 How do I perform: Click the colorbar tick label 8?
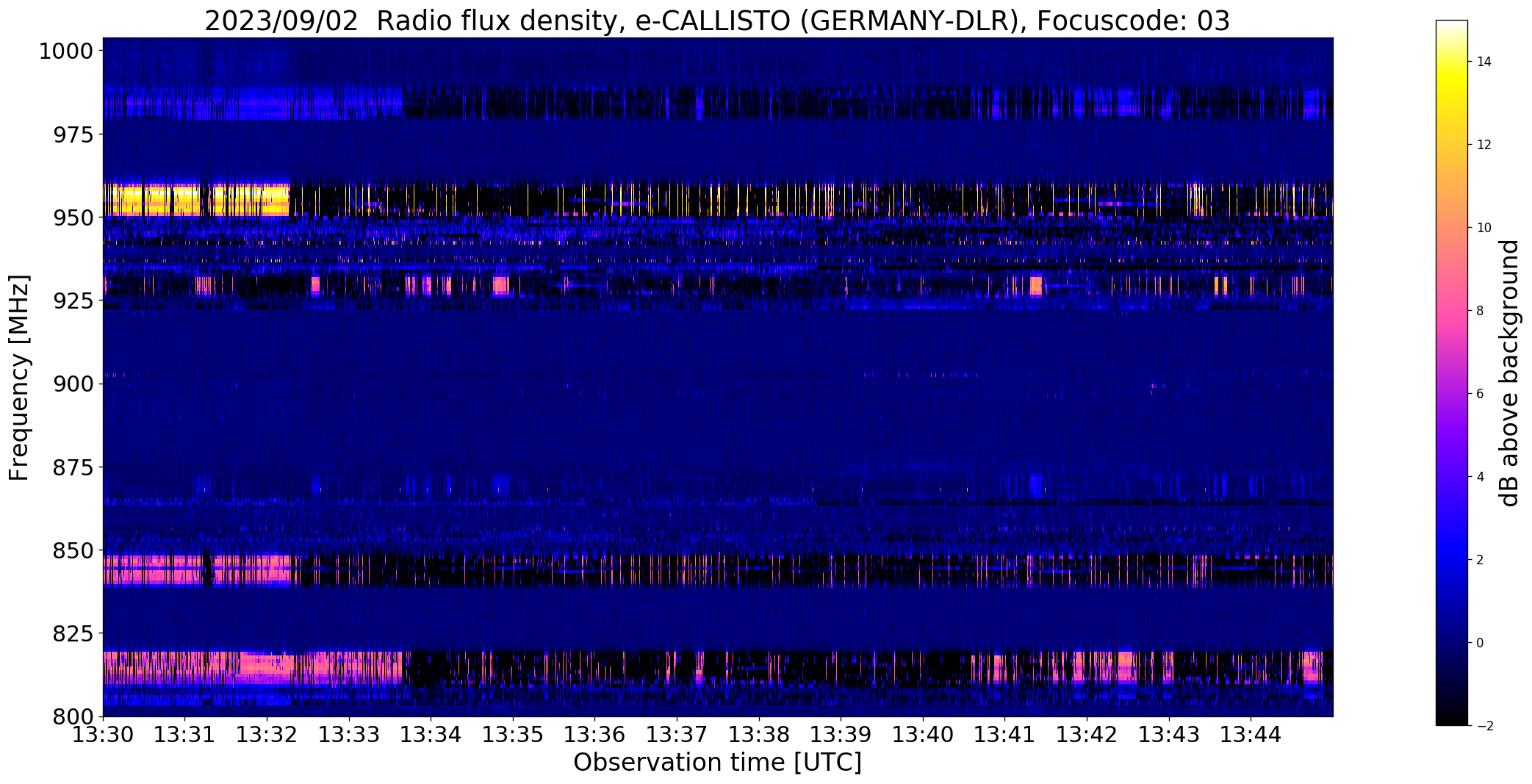click(x=1481, y=311)
